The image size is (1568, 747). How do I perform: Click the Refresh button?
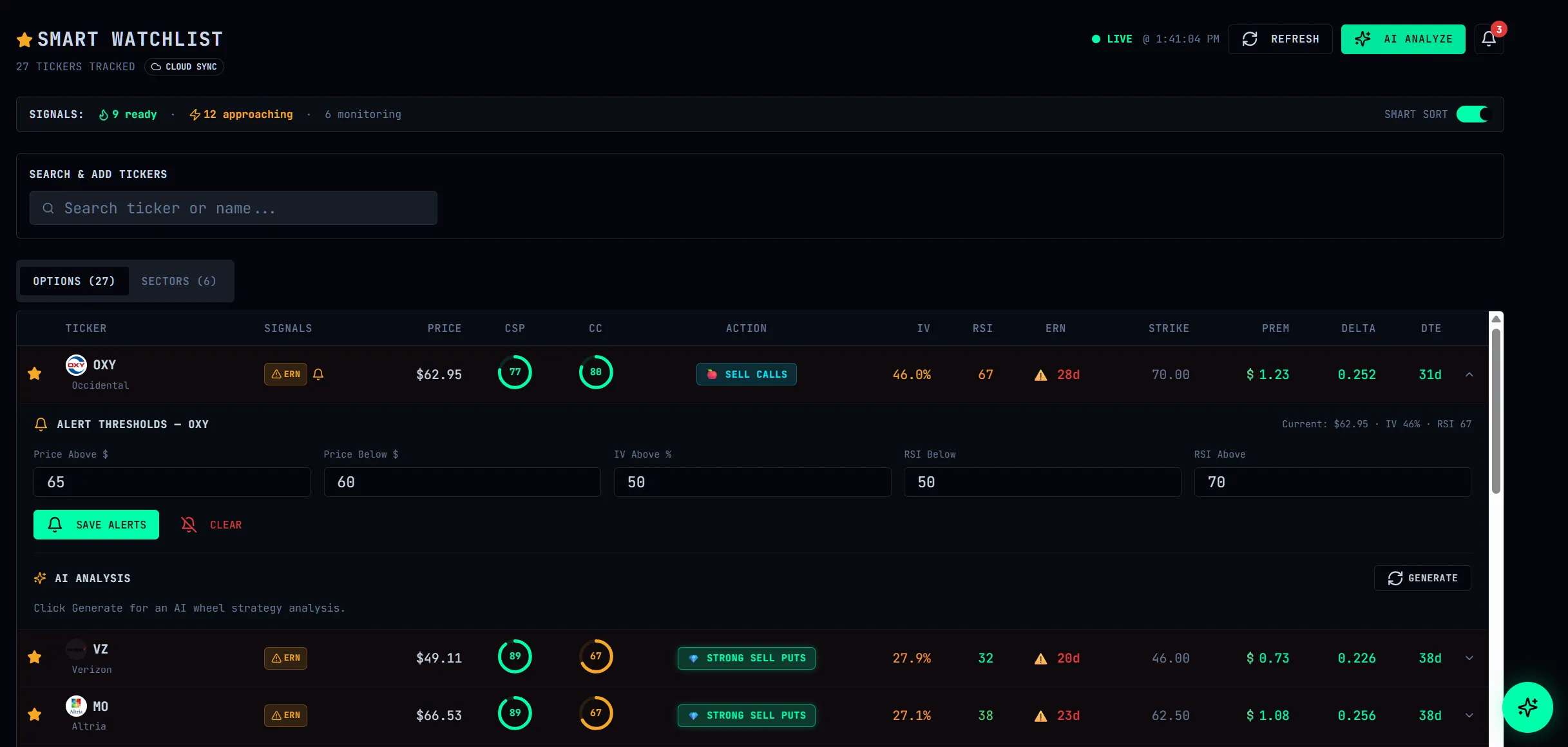[1280, 39]
